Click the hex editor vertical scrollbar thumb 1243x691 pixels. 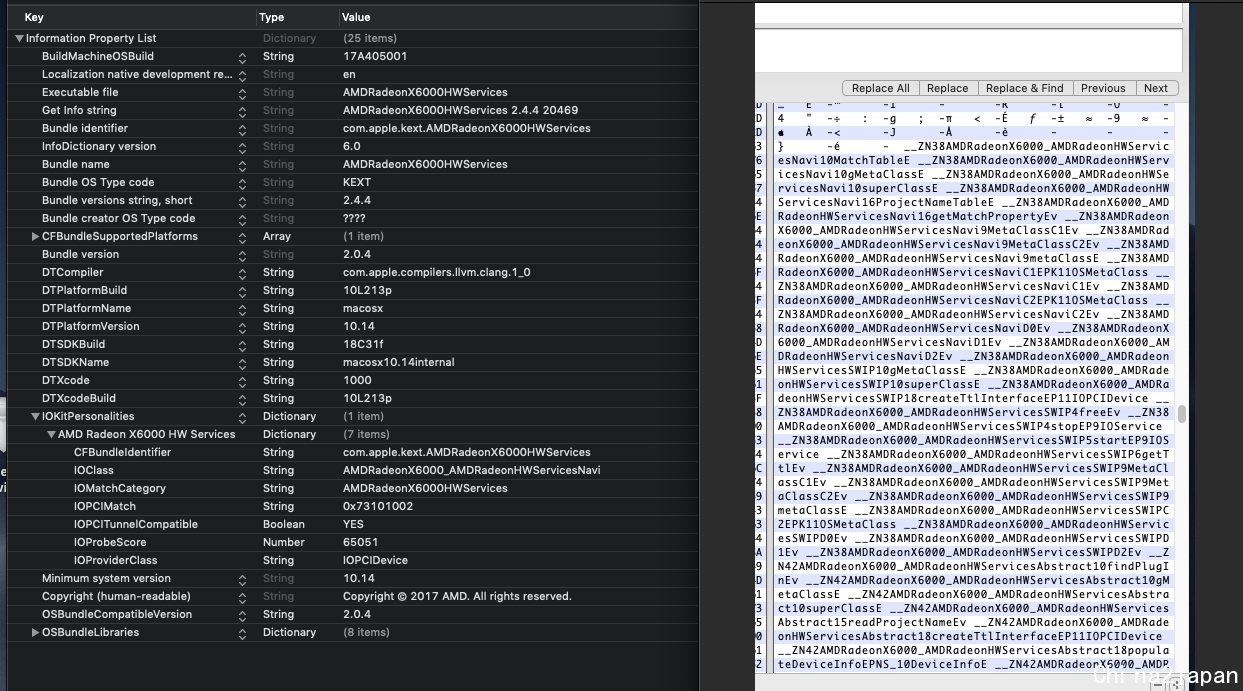(1181, 414)
